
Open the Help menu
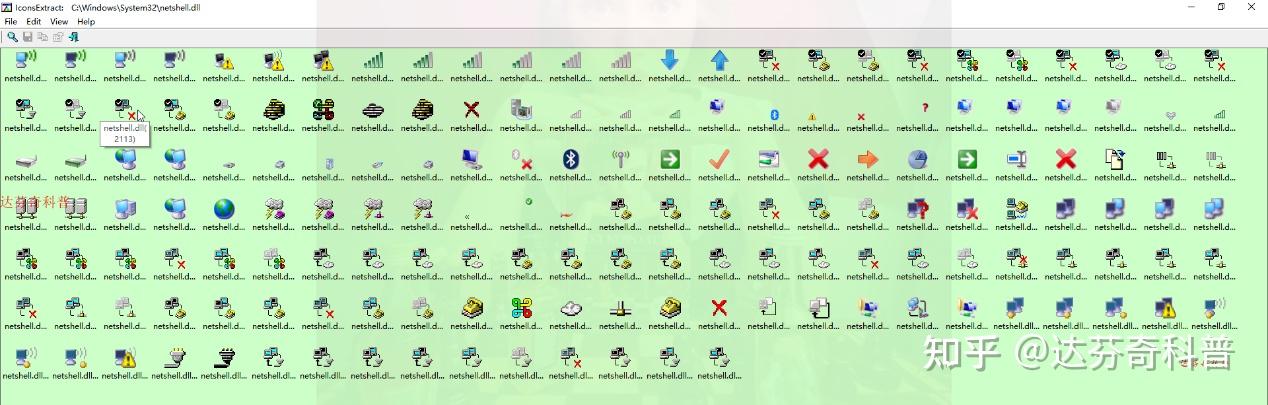point(86,21)
